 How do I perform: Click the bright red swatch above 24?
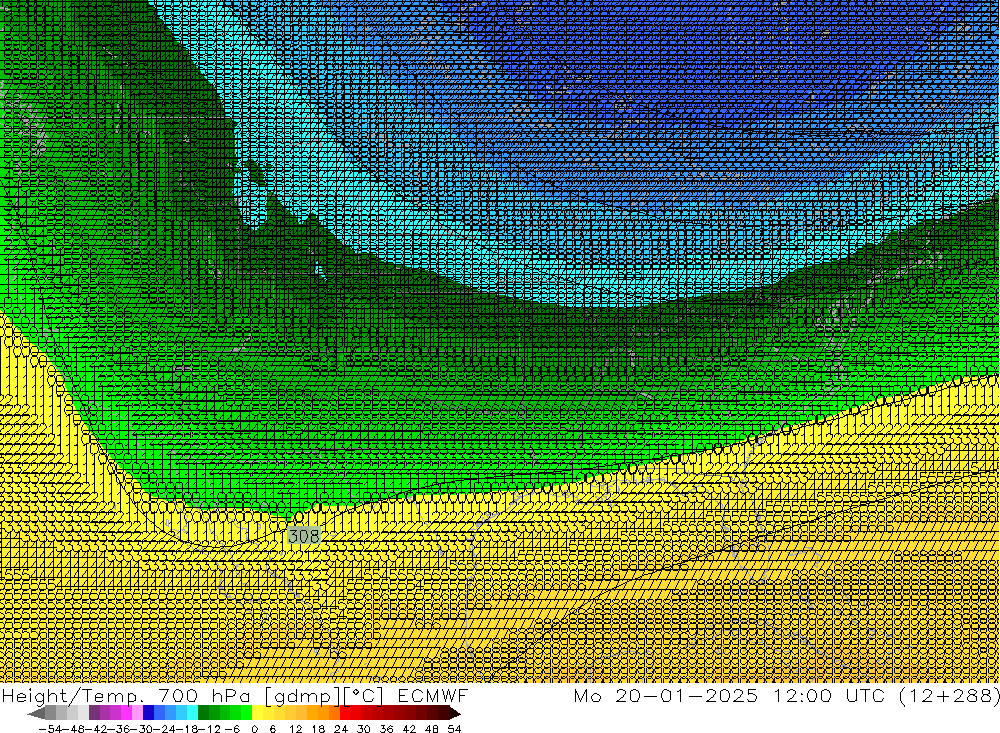(x=346, y=713)
